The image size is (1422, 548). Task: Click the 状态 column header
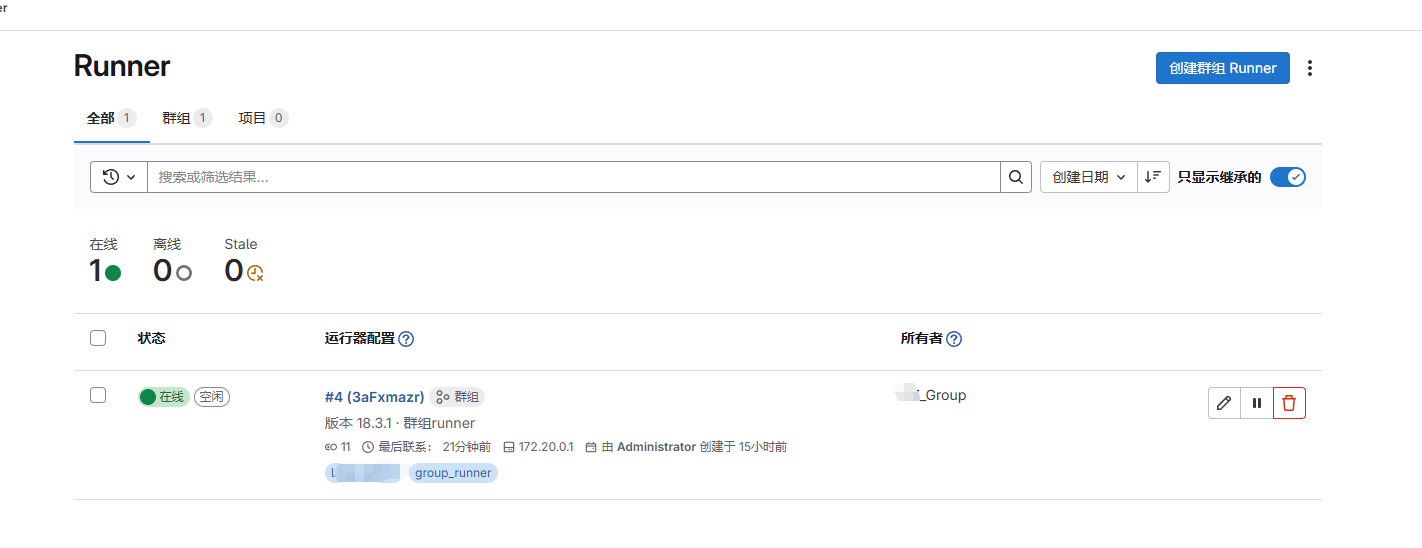click(x=152, y=338)
